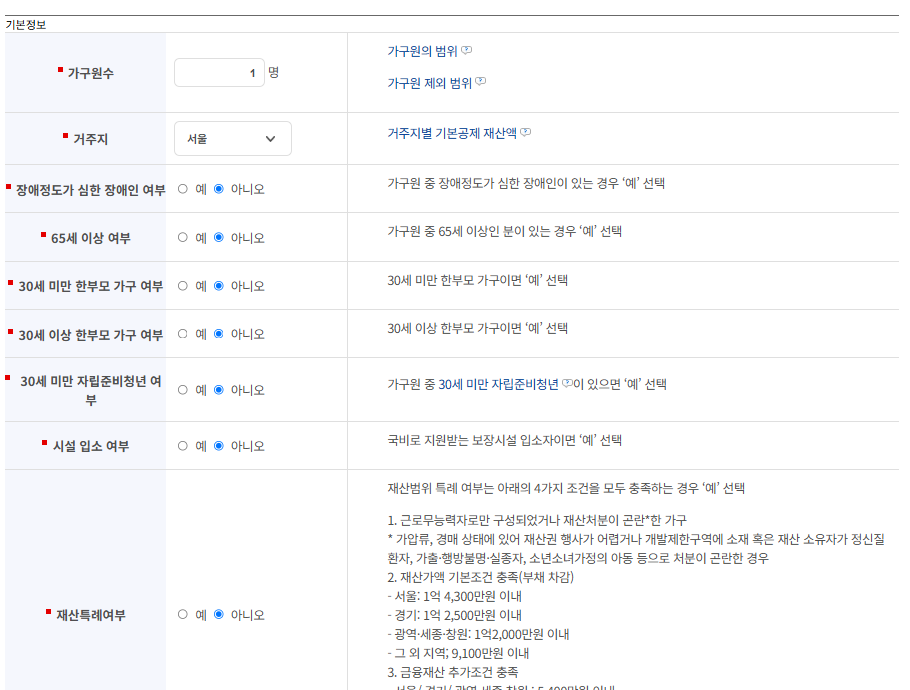This screenshot has width=910, height=690.
Task: Choose '예' for 30세 이상 한부모 가구 여부
Action: [183, 335]
